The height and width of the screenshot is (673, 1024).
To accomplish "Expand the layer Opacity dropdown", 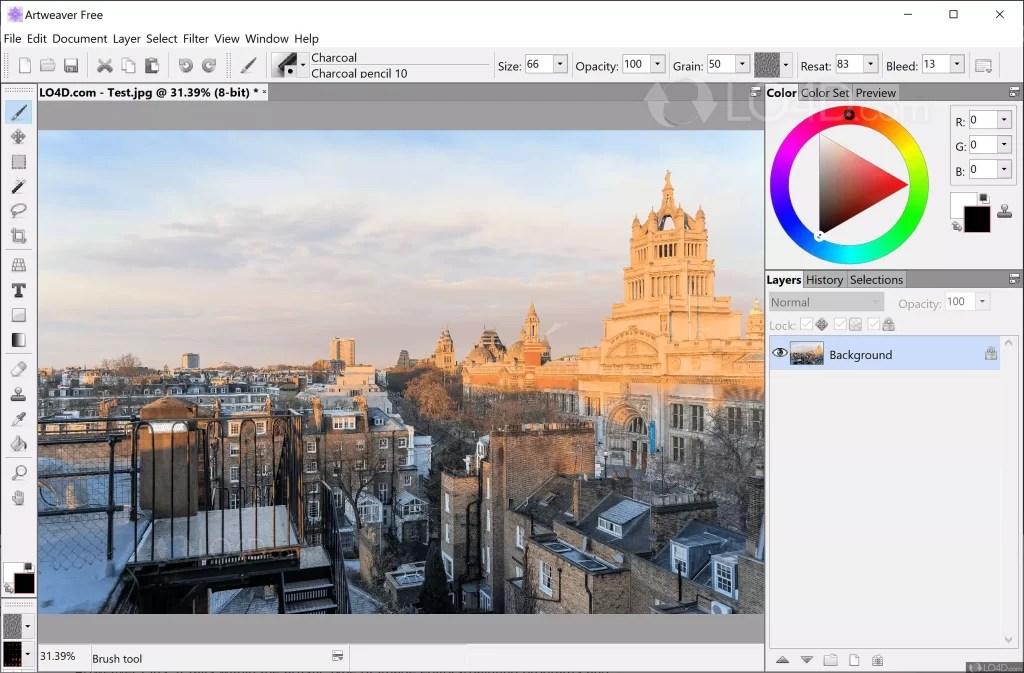I will (x=980, y=301).
